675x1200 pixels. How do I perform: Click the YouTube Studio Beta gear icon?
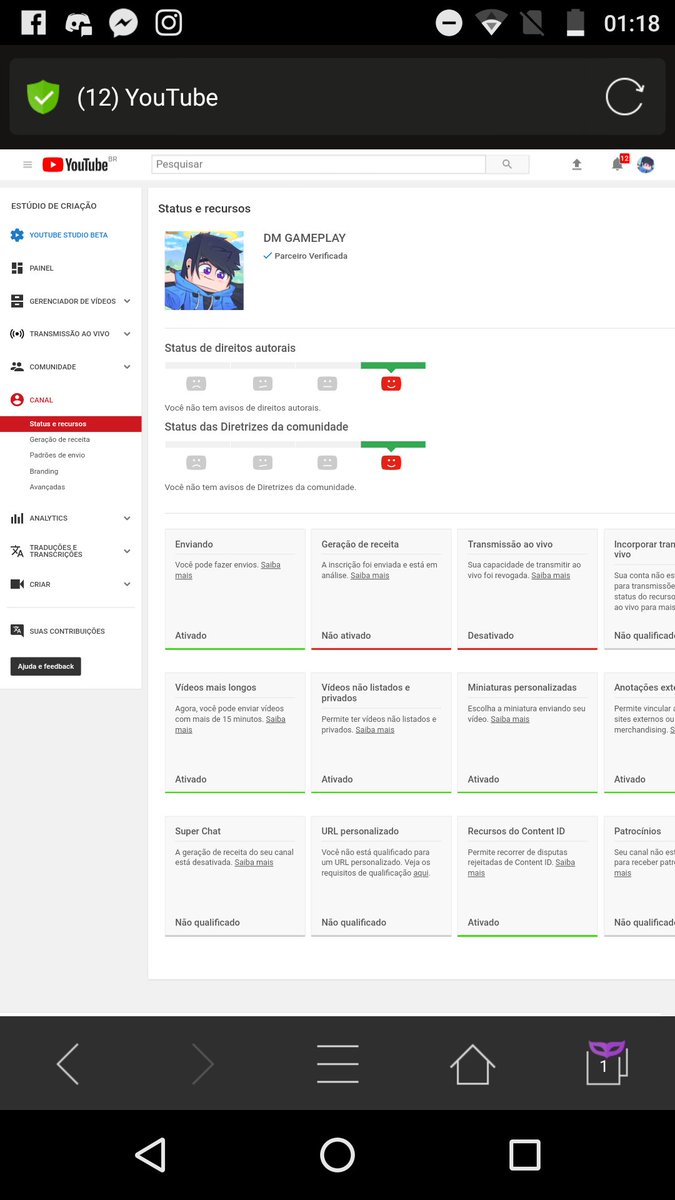click(17, 235)
